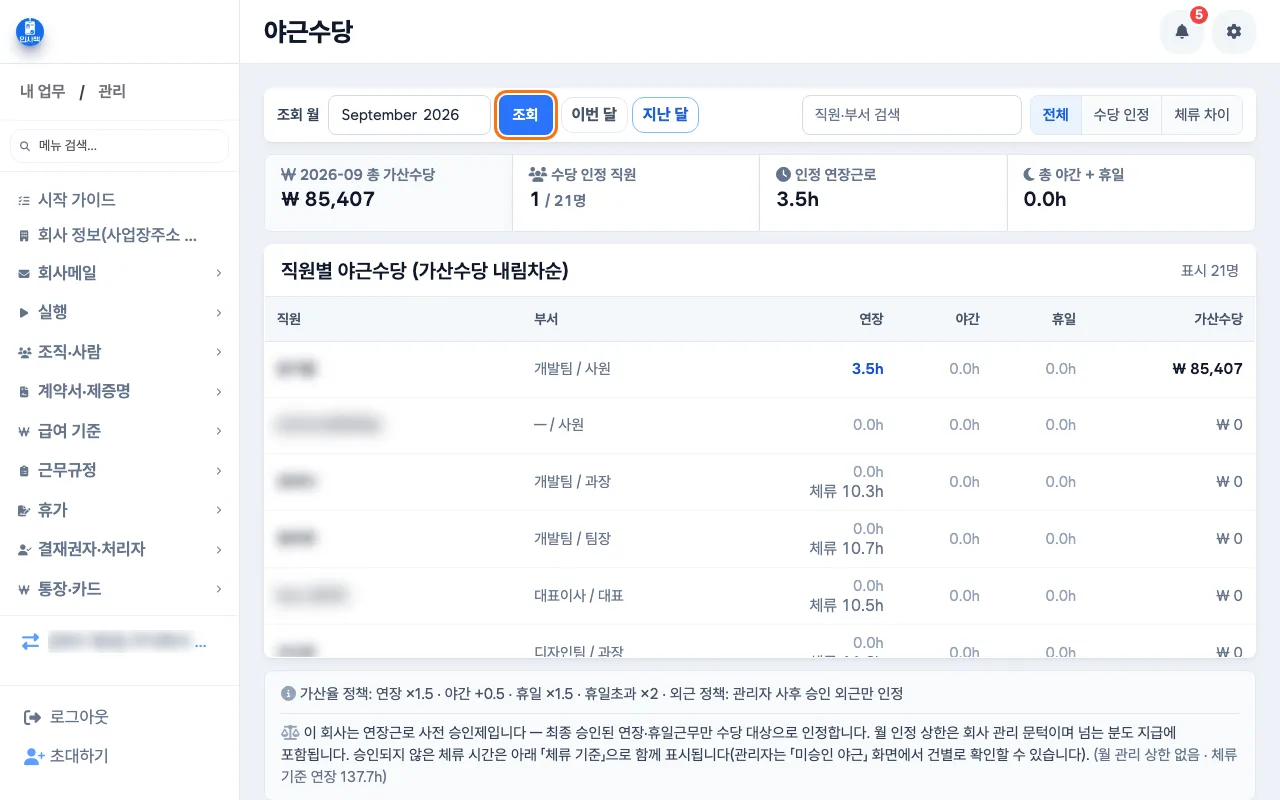Screen dimensions: 1280x800
Task: Expand the 조직·사람 chevron
Action: 218,352
